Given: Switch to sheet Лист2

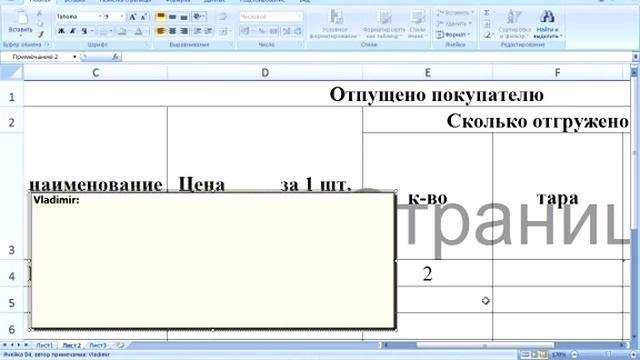Looking at the screenshot, I should (x=71, y=345).
